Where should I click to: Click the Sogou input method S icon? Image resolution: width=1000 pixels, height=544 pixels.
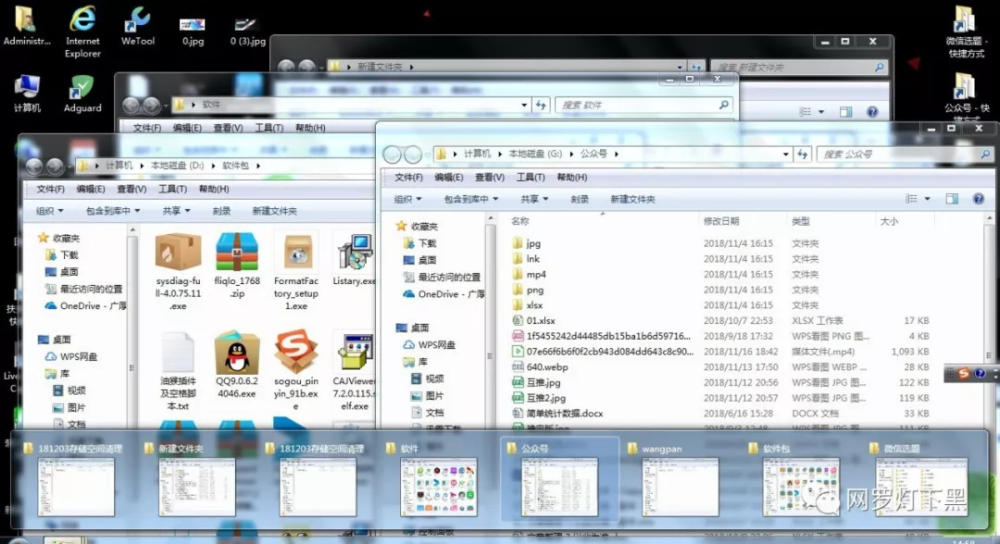coord(963,374)
